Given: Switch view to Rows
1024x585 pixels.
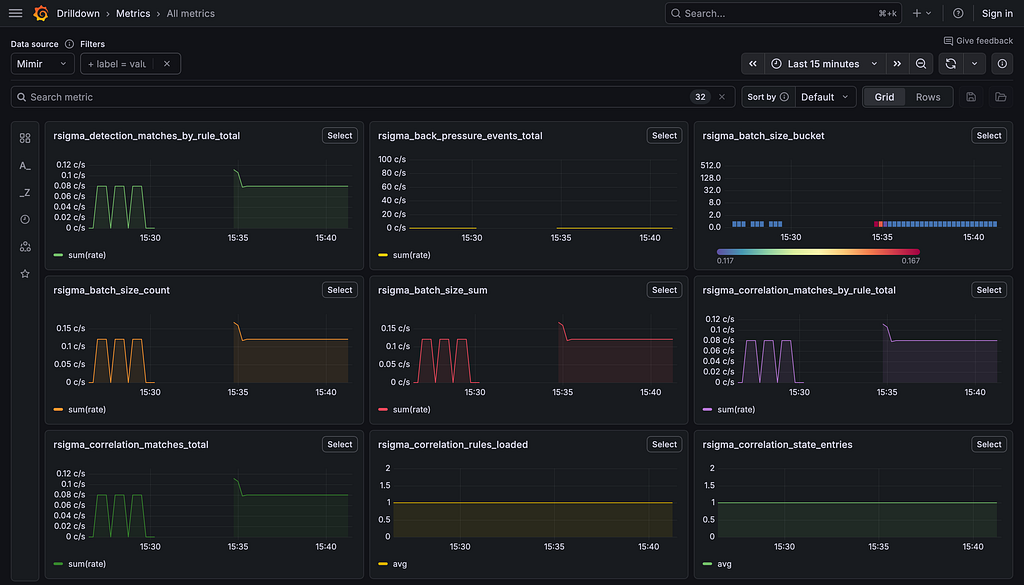Looking at the screenshot, I should point(928,97).
